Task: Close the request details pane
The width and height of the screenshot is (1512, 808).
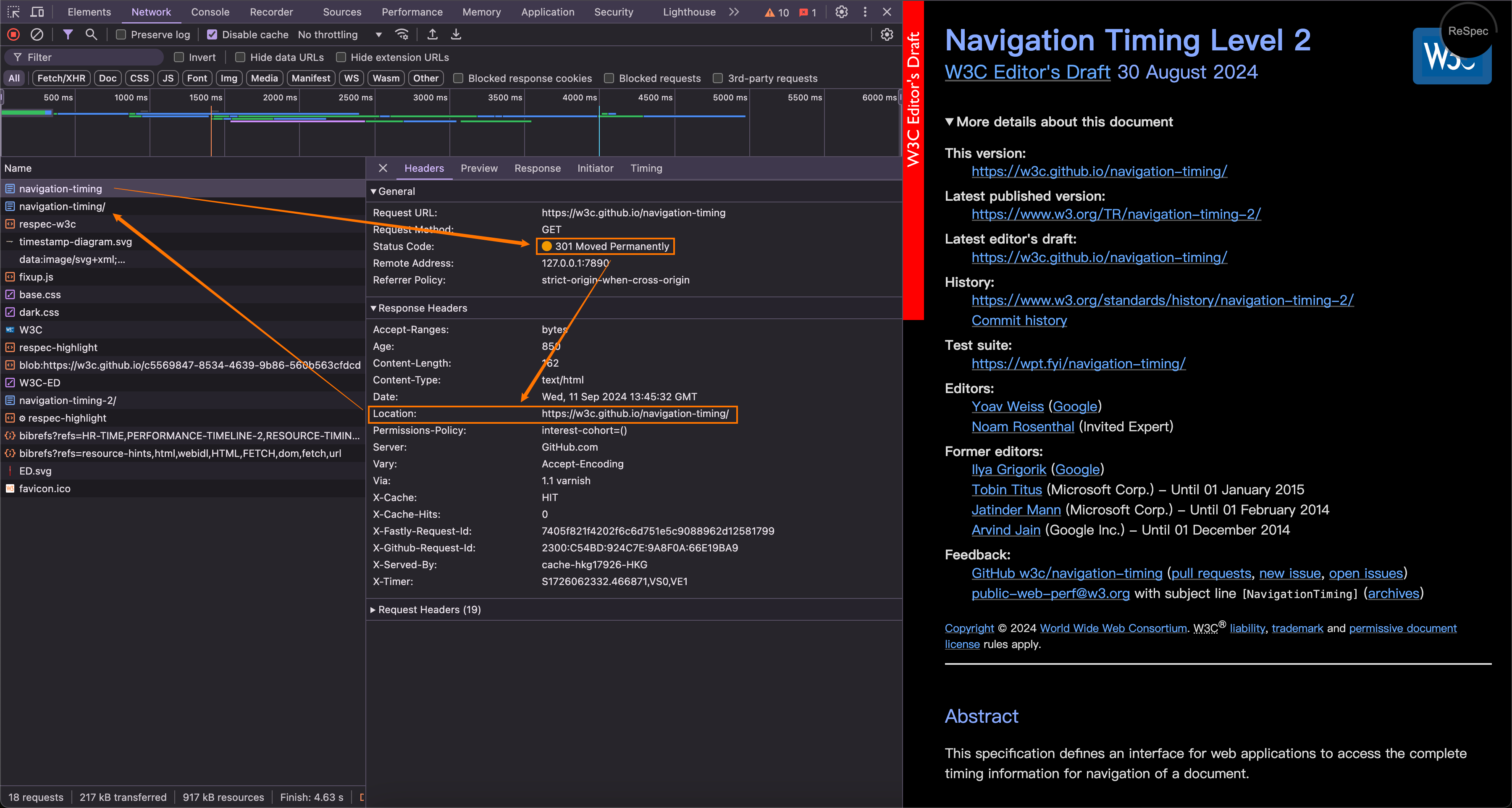Action: tap(383, 168)
